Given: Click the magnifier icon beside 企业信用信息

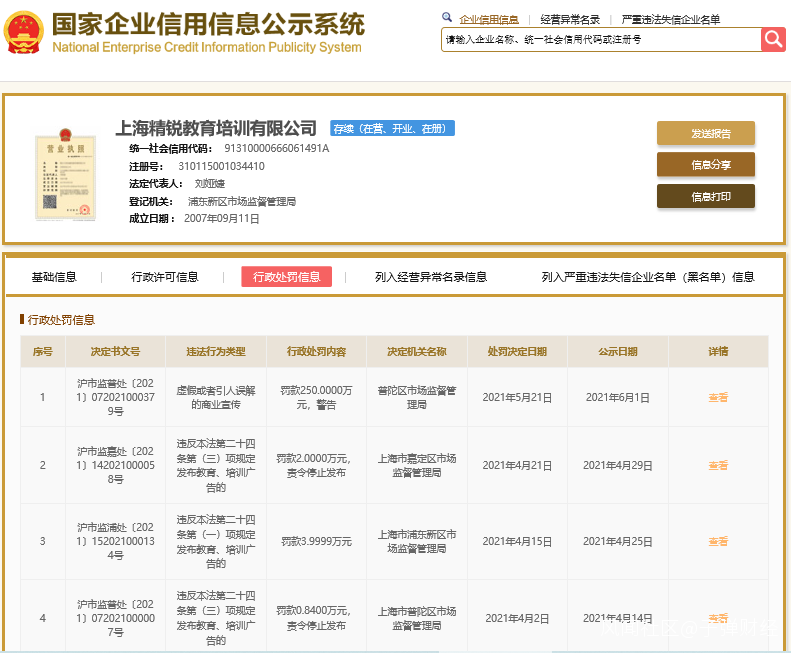Looking at the screenshot, I should coord(446,18).
